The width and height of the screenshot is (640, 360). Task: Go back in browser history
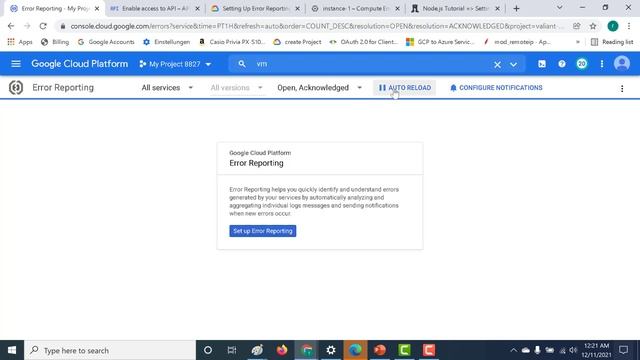pos(11,26)
